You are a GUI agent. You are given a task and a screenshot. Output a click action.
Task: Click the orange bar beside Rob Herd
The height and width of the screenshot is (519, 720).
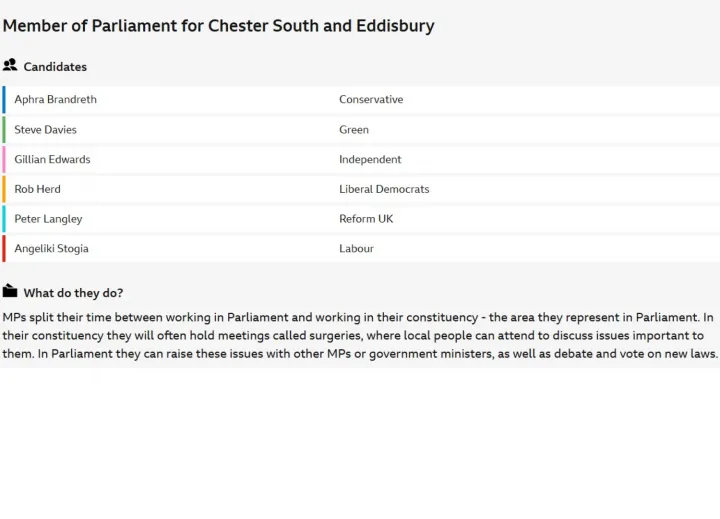click(4, 189)
